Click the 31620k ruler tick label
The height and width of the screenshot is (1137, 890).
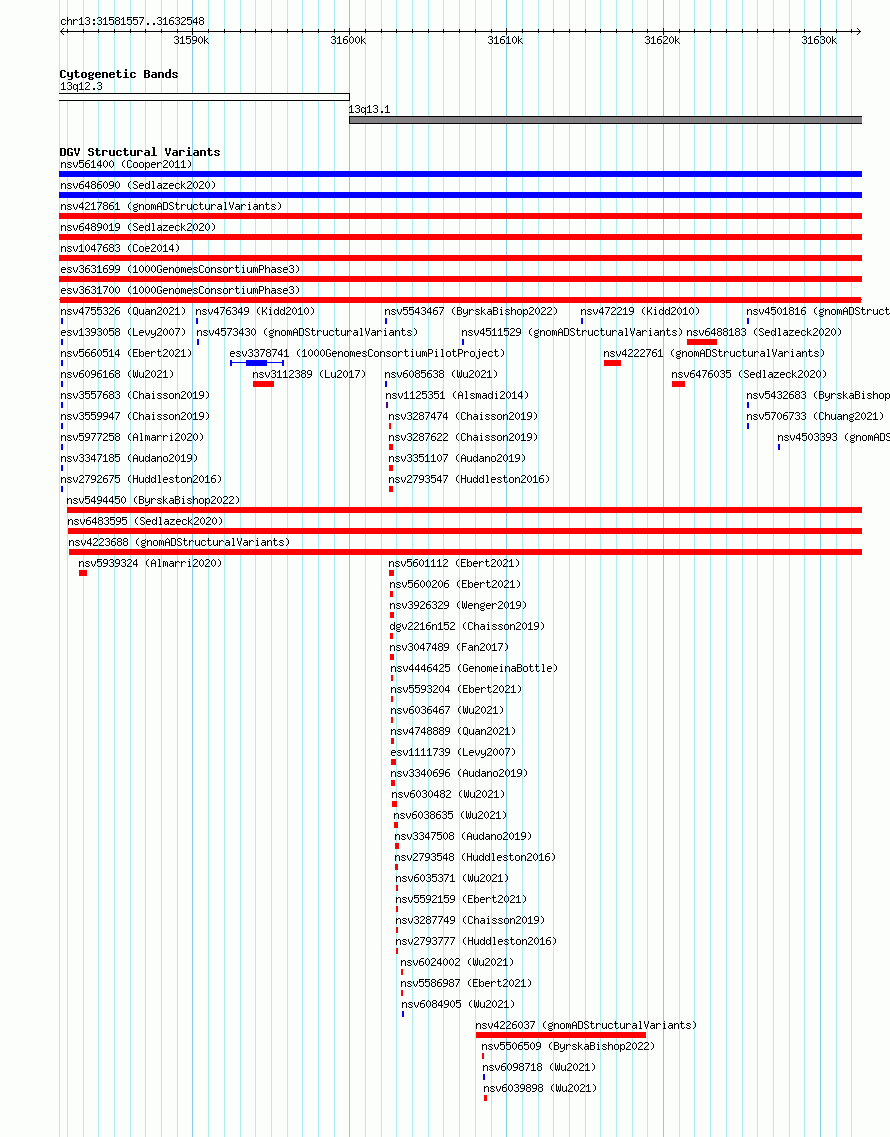click(x=662, y=41)
